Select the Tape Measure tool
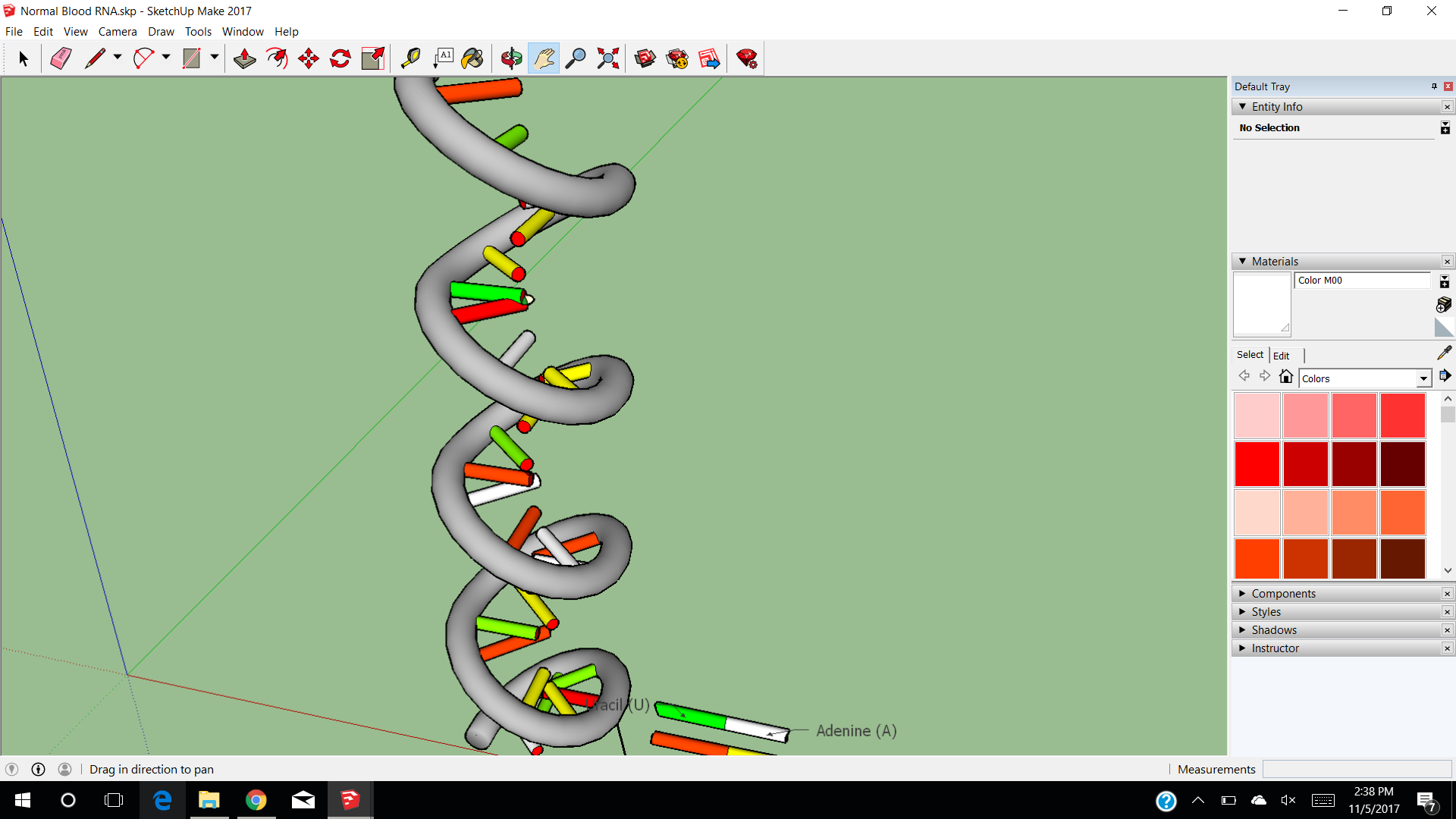This screenshot has height=819, width=1456. [410, 58]
